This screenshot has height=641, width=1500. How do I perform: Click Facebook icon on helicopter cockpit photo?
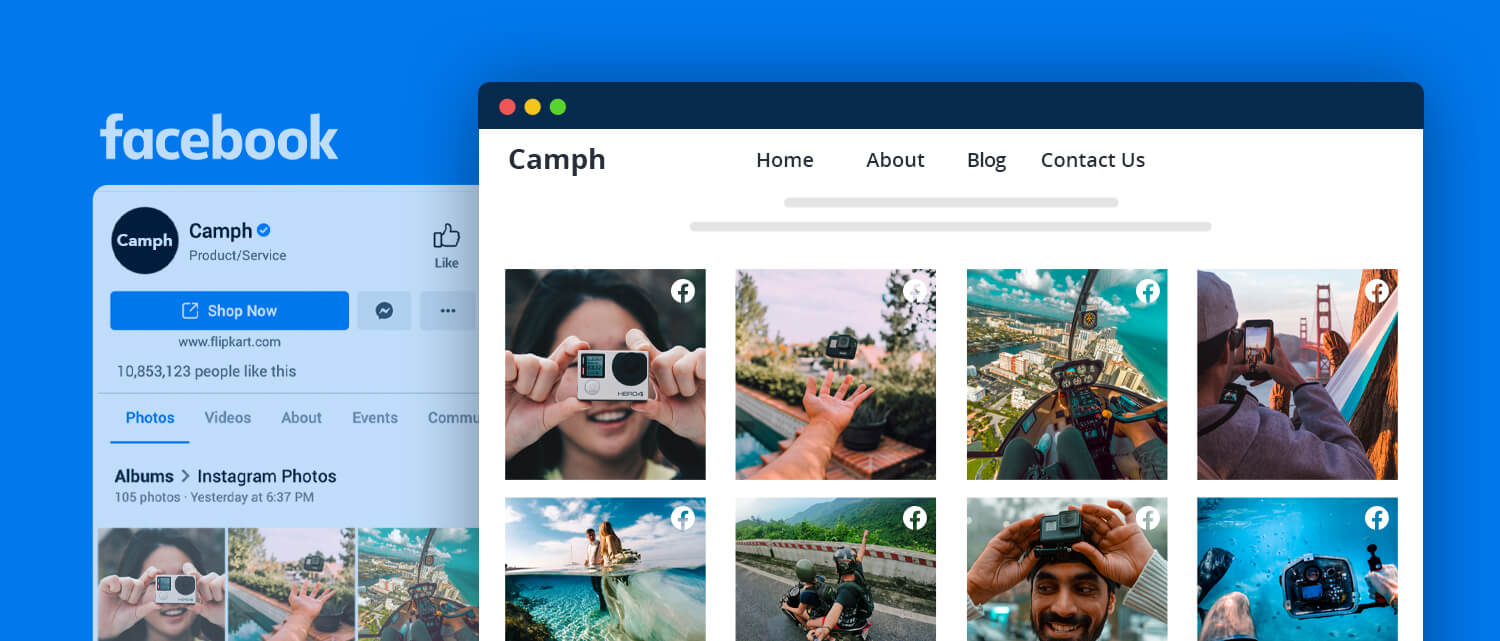pos(1147,291)
